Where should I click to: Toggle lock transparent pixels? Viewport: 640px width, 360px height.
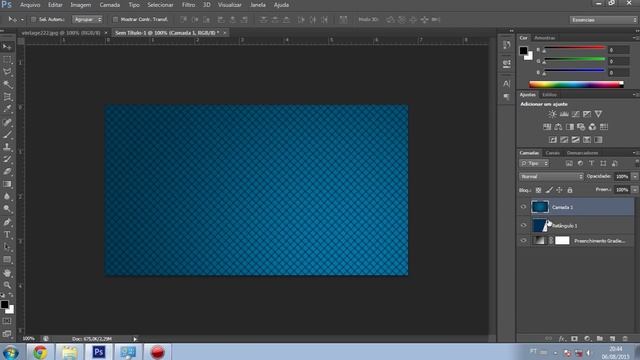point(538,190)
